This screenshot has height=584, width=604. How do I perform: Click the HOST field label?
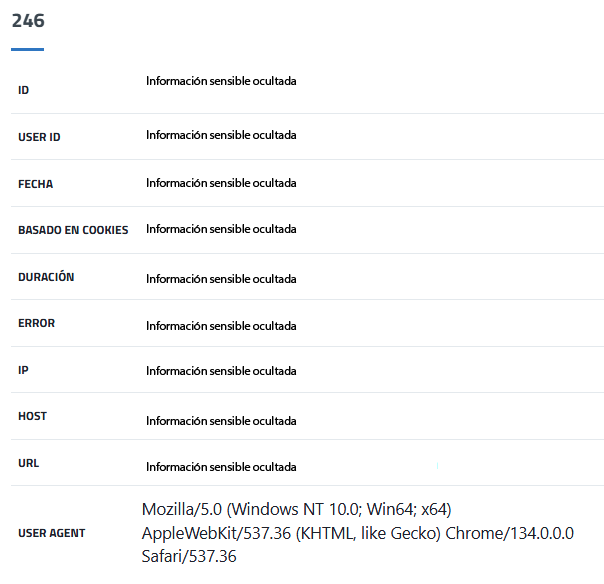point(33,416)
